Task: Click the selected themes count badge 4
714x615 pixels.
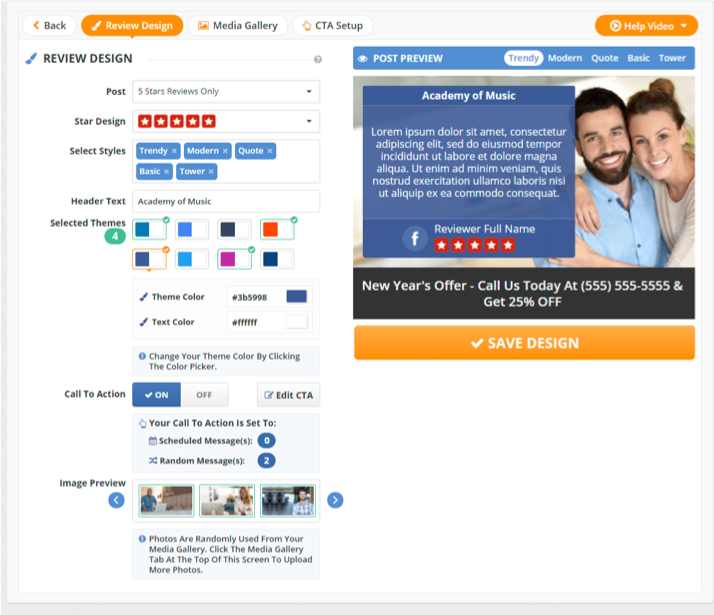Action: tap(115, 236)
